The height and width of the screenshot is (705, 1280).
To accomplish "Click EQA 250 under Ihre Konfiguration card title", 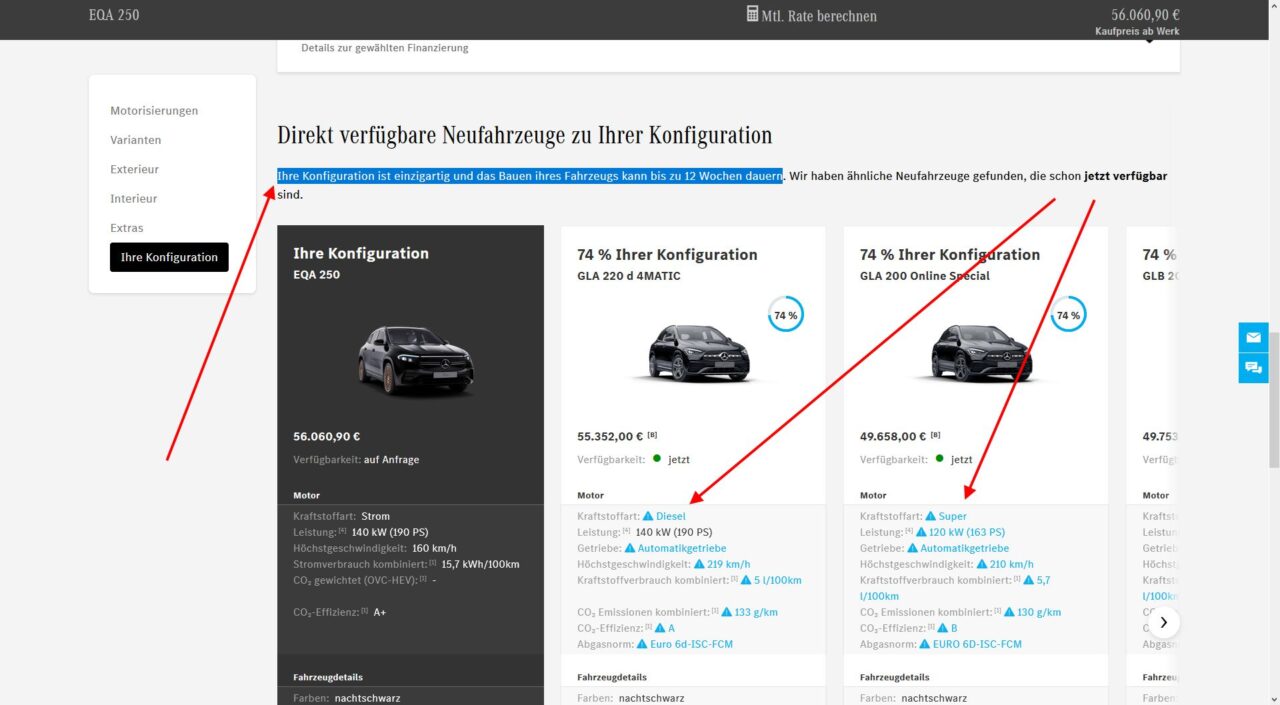I will tap(316, 275).
